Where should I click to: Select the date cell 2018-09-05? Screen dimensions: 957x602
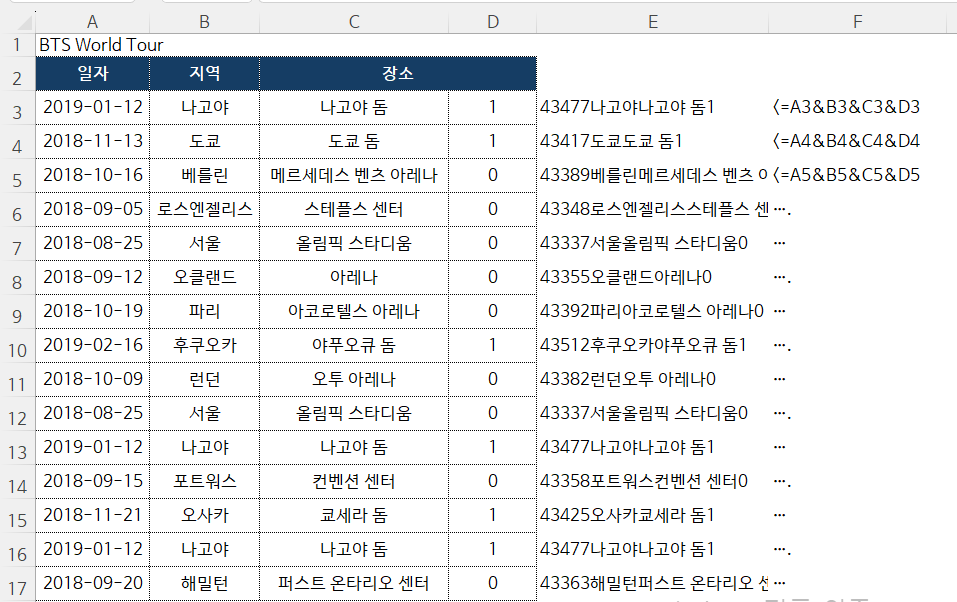coord(92,209)
